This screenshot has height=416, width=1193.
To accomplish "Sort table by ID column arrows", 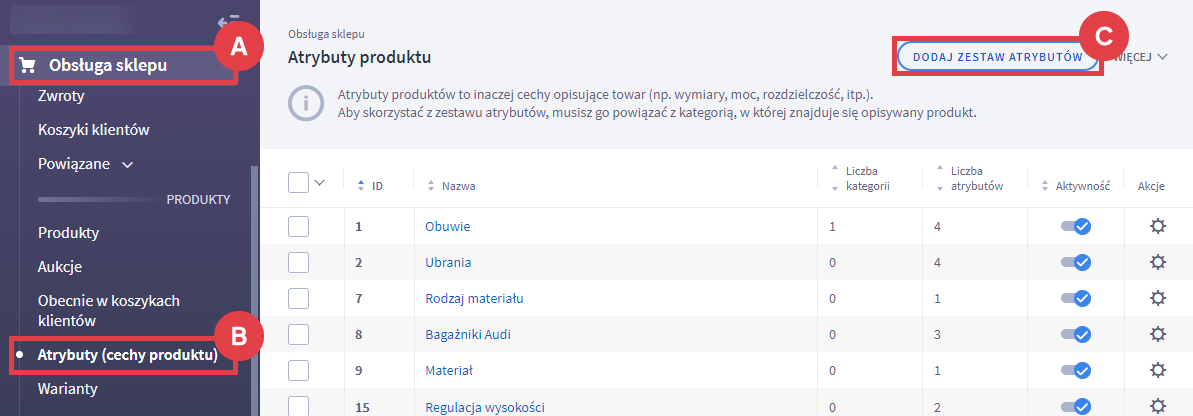I will [362, 185].
